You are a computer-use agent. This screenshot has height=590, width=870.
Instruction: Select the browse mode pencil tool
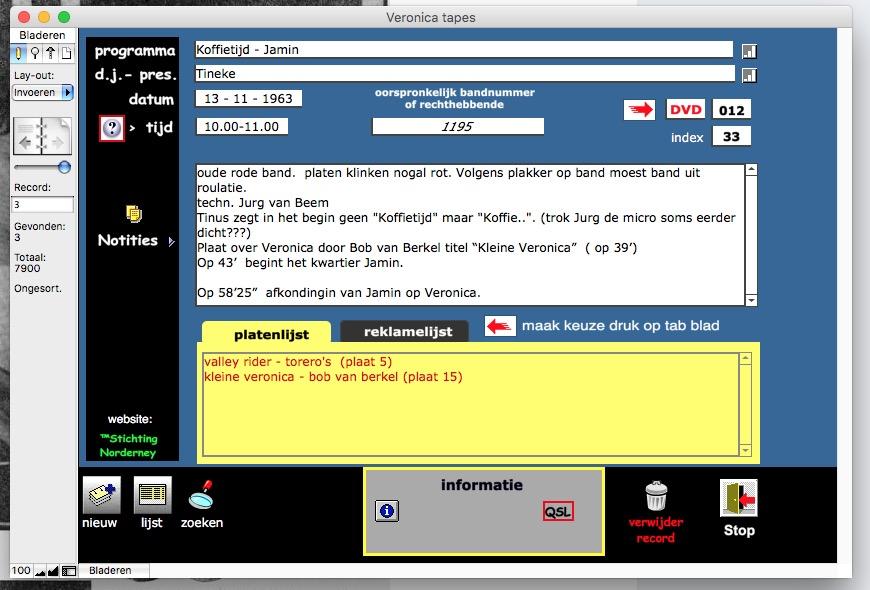pos(20,53)
